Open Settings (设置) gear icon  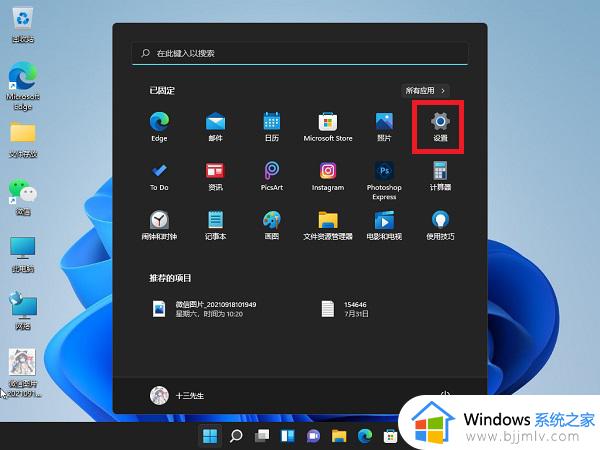(x=440, y=127)
